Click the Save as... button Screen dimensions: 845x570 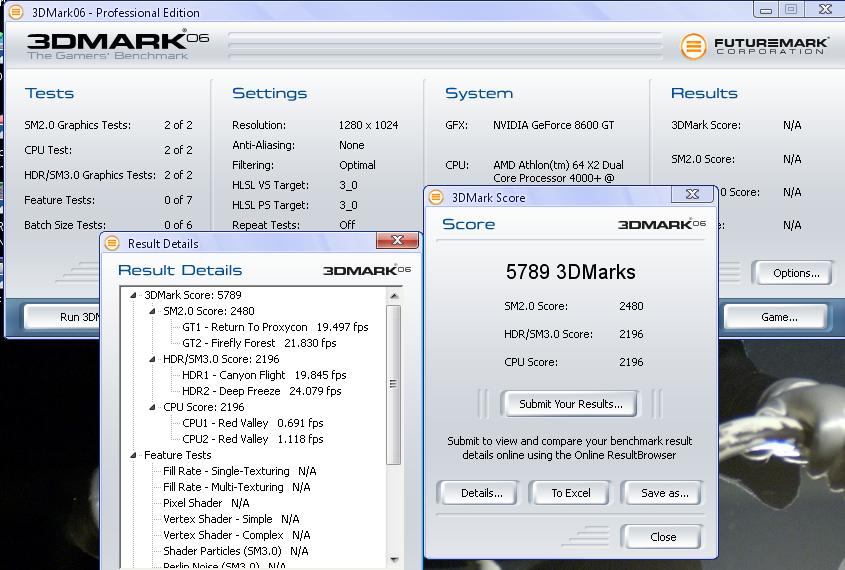[x=664, y=493]
